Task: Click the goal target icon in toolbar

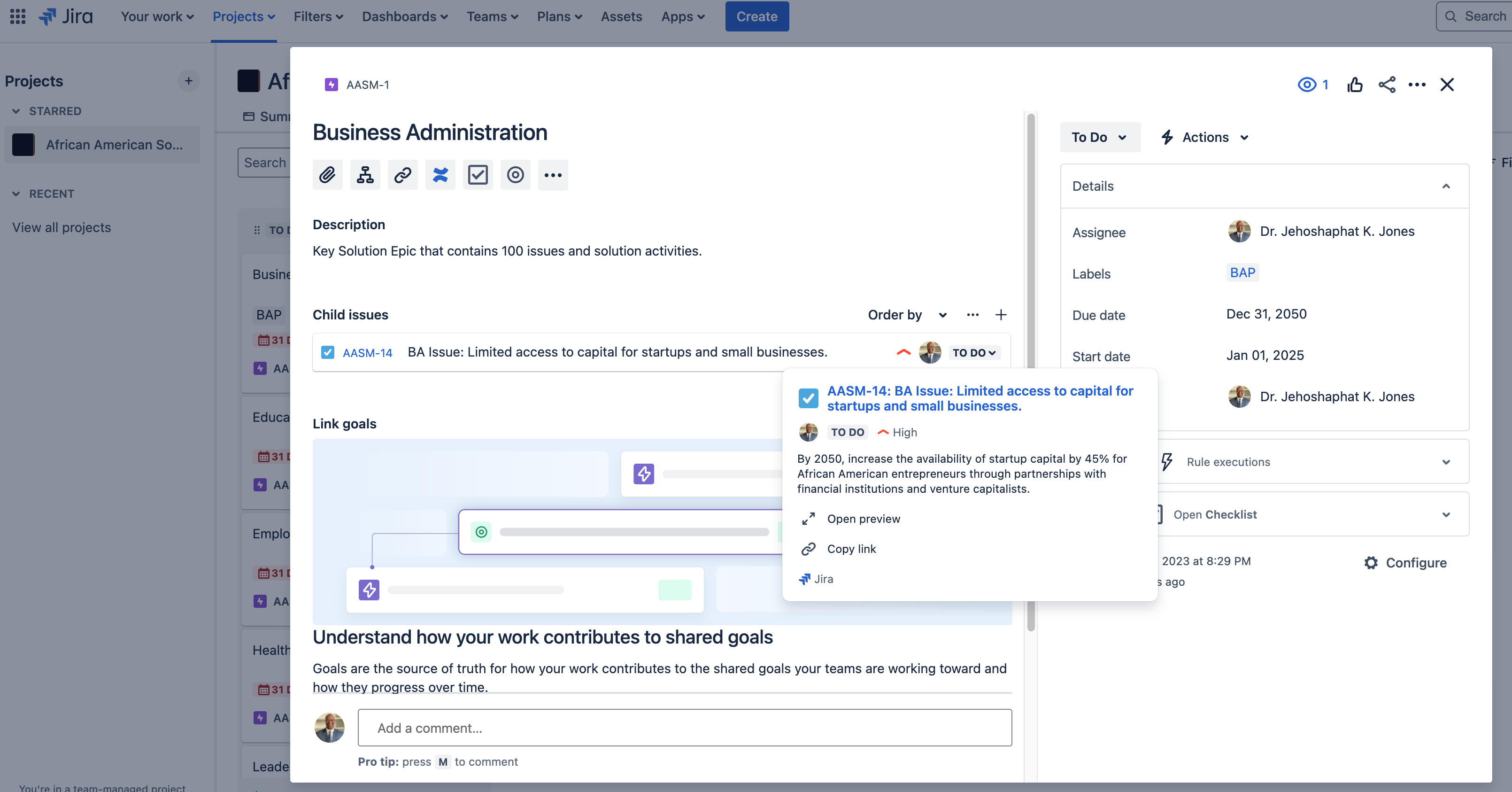Action: [516, 175]
